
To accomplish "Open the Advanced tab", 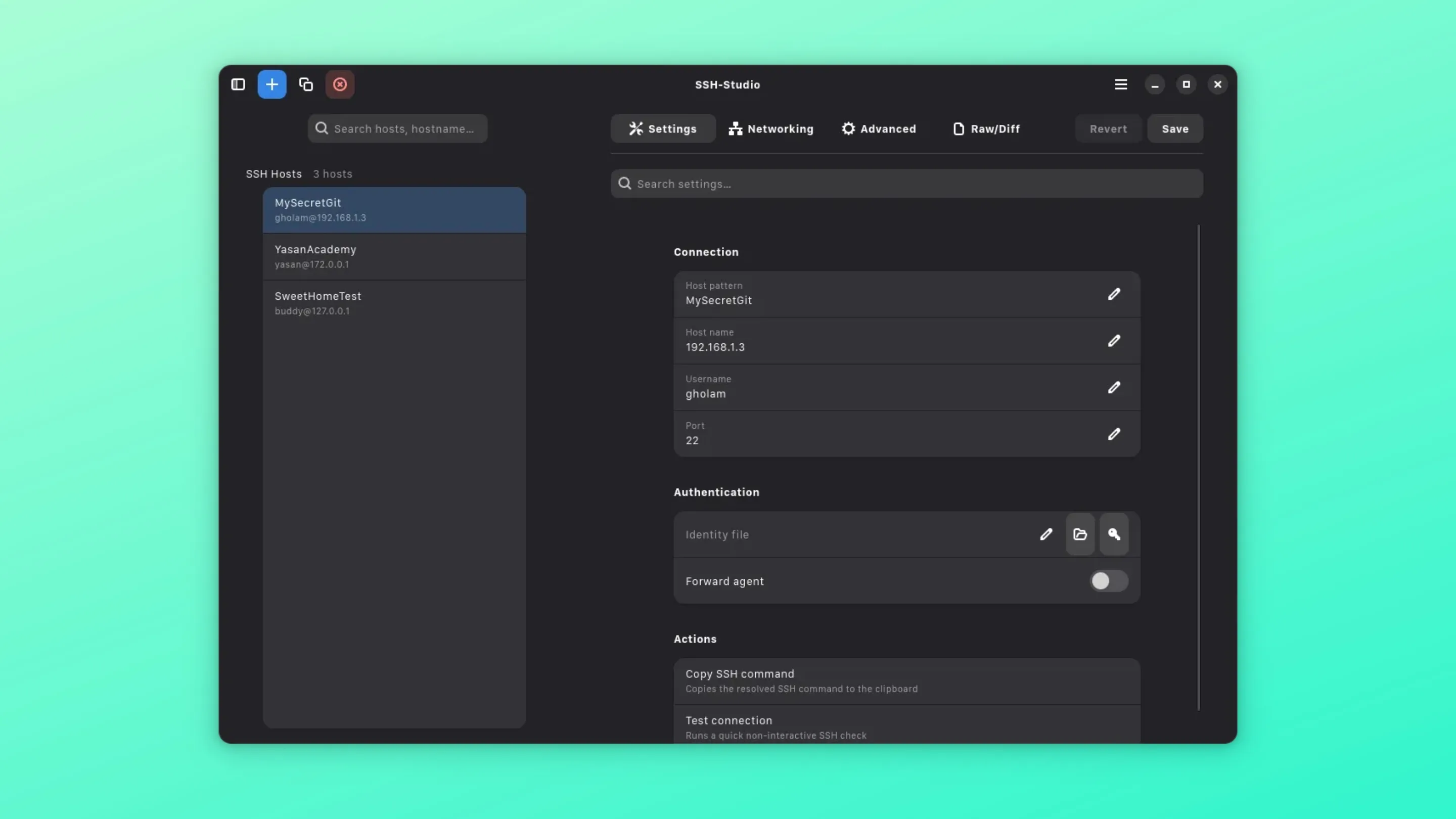I will [879, 129].
